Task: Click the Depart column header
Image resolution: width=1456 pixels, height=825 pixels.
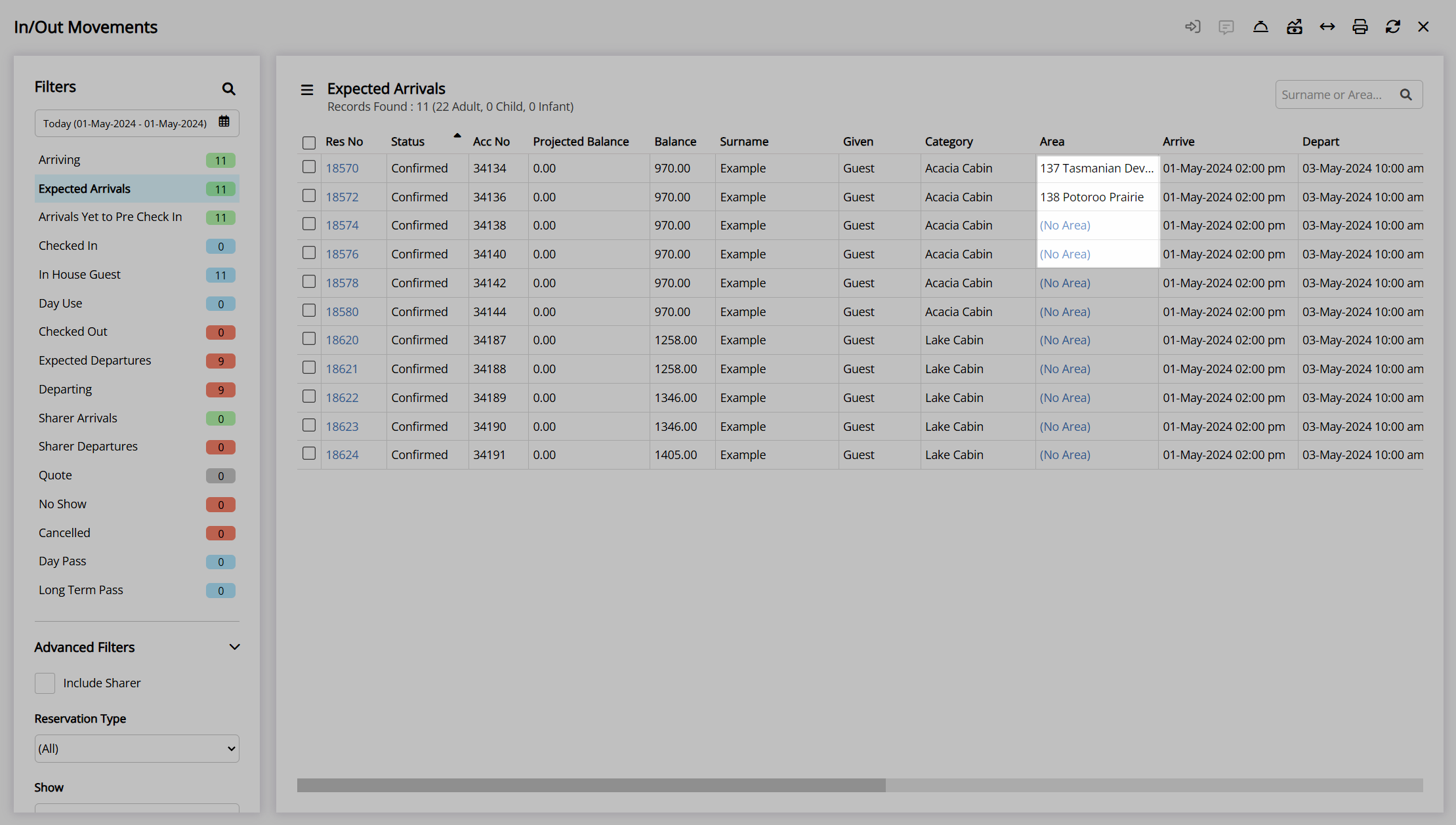Action: pyautogui.click(x=1320, y=142)
